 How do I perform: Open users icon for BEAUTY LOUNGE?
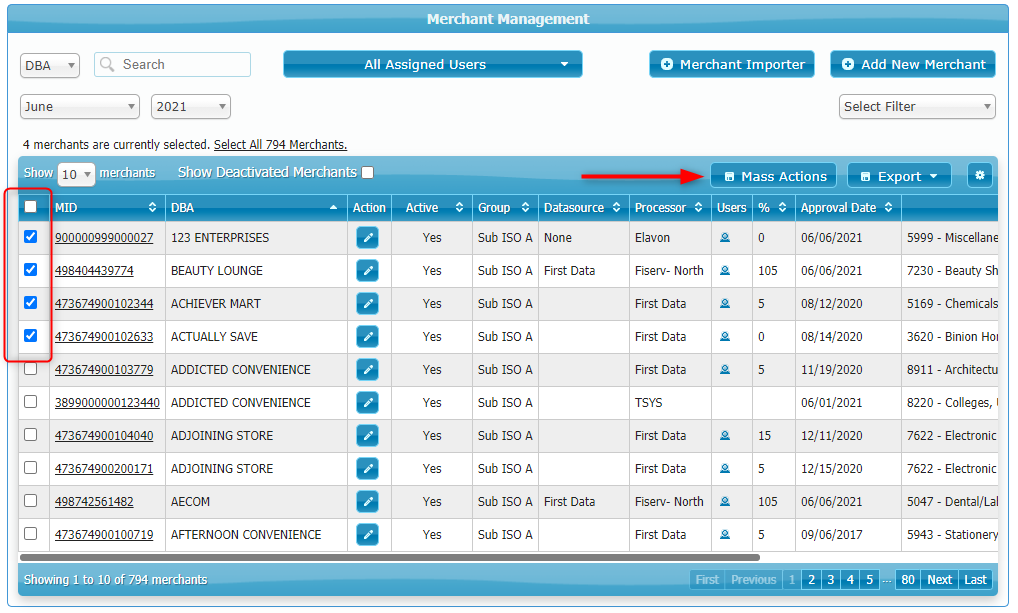click(x=725, y=270)
